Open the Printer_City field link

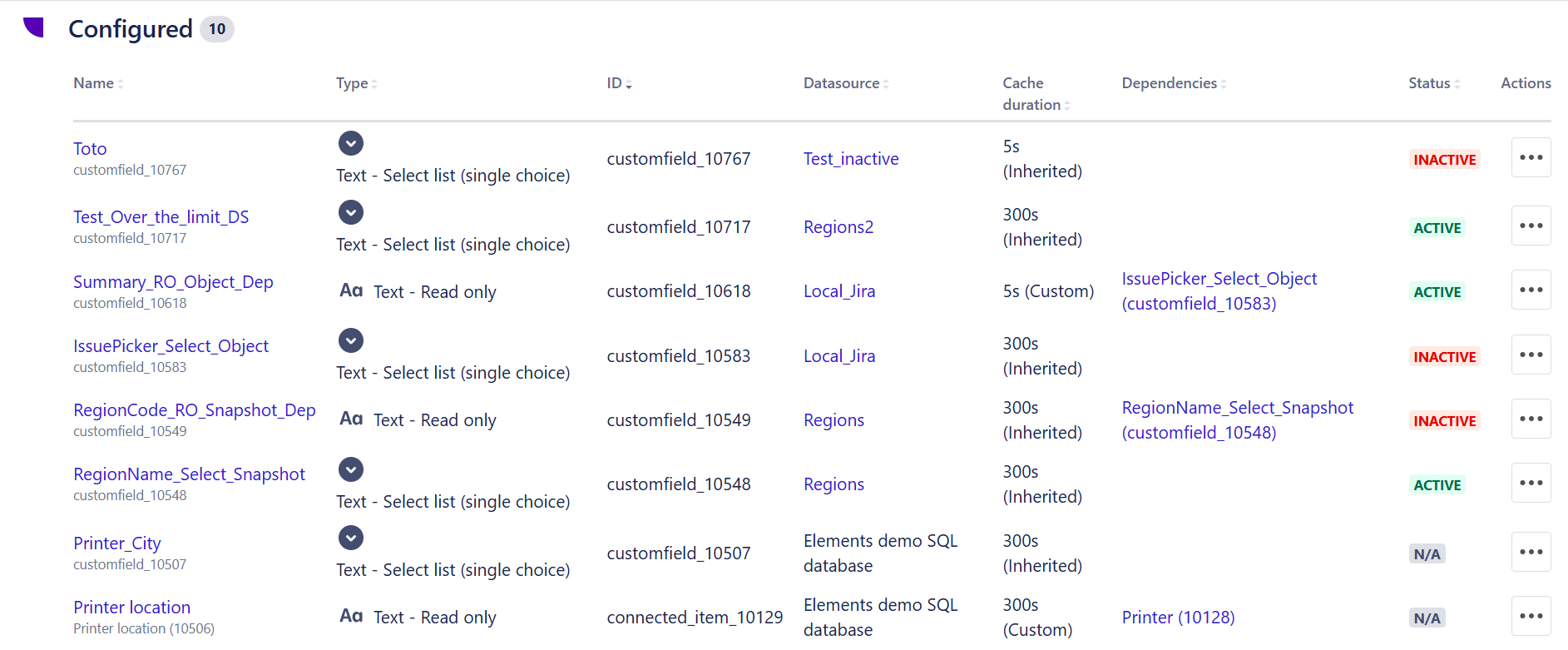click(x=117, y=543)
